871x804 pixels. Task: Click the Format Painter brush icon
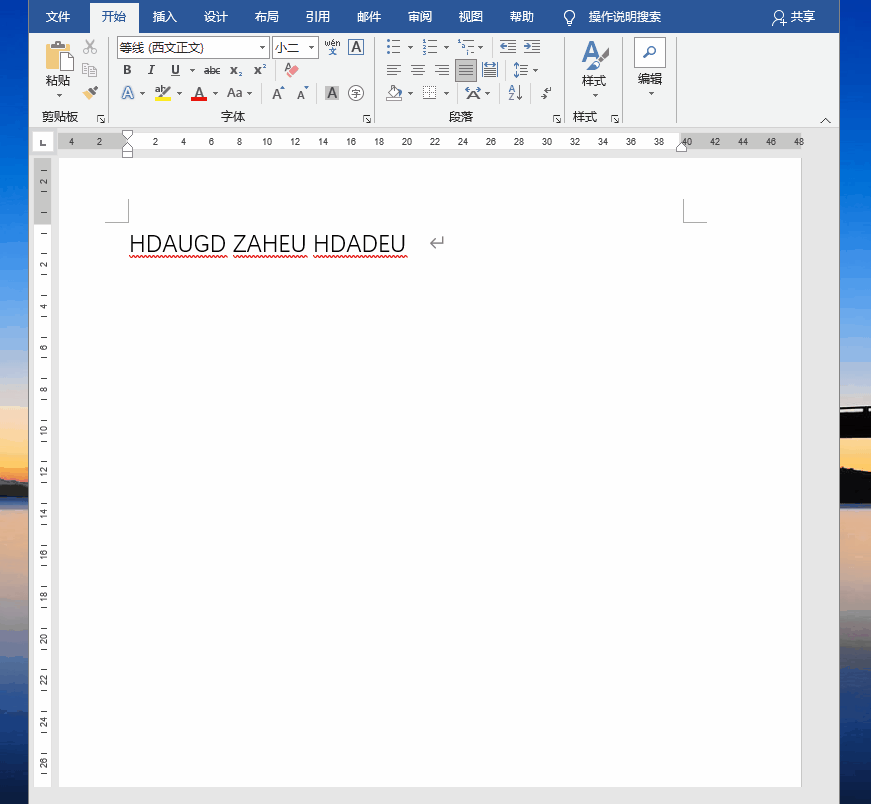pos(90,93)
